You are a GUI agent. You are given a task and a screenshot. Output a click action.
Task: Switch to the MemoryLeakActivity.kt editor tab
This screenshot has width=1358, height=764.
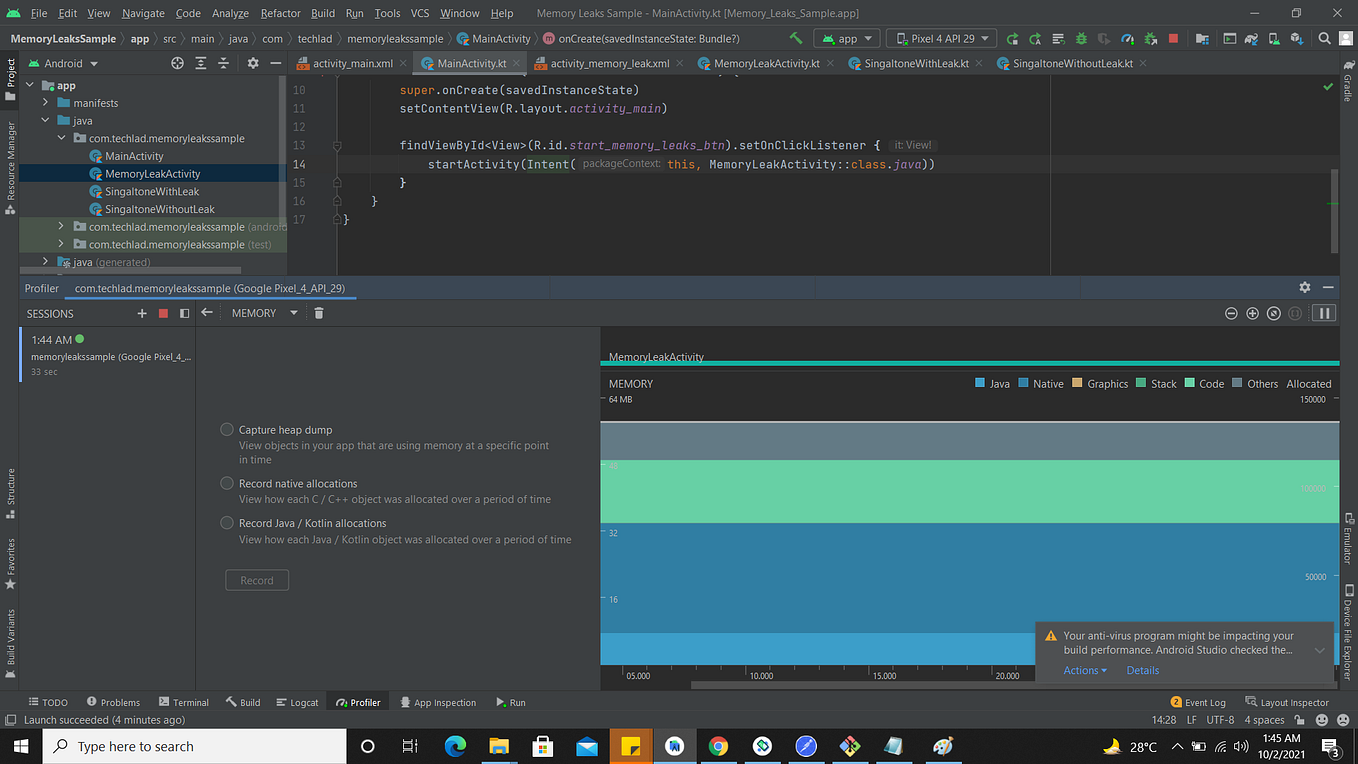click(x=758, y=63)
